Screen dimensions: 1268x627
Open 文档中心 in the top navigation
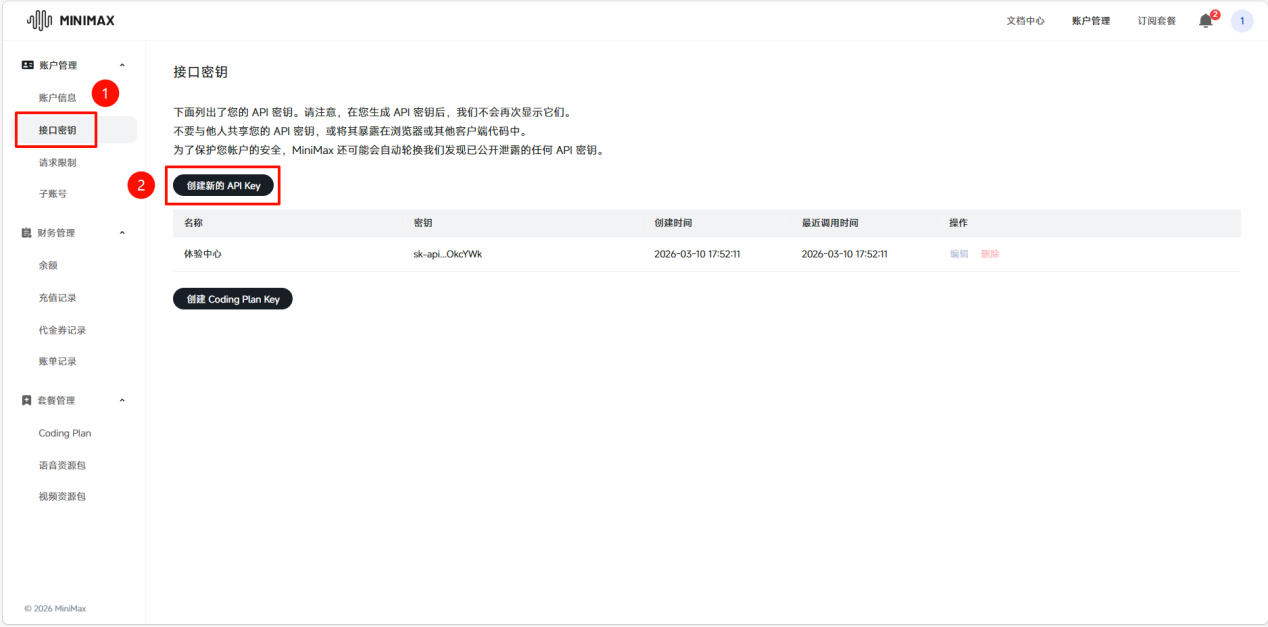coord(1025,20)
